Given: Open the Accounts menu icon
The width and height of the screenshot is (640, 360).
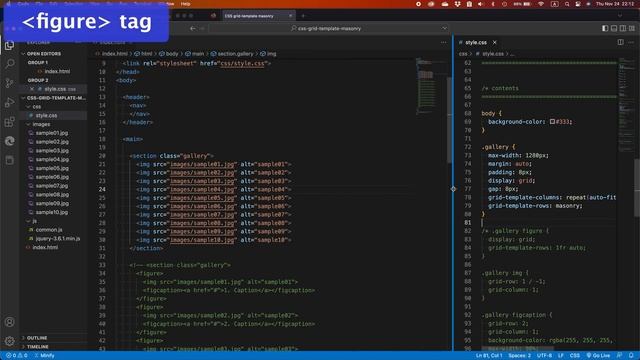Looking at the screenshot, I should click(9, 322).
